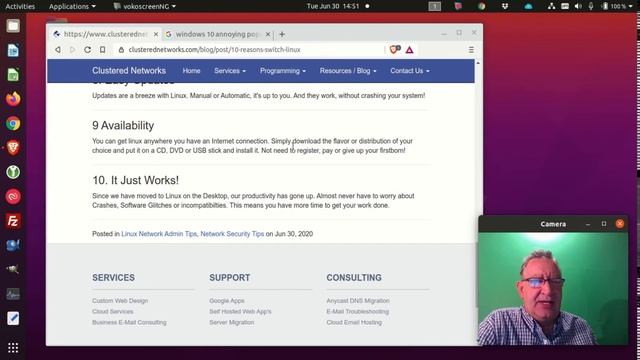Open a new browser tab

tap(282, 34)
